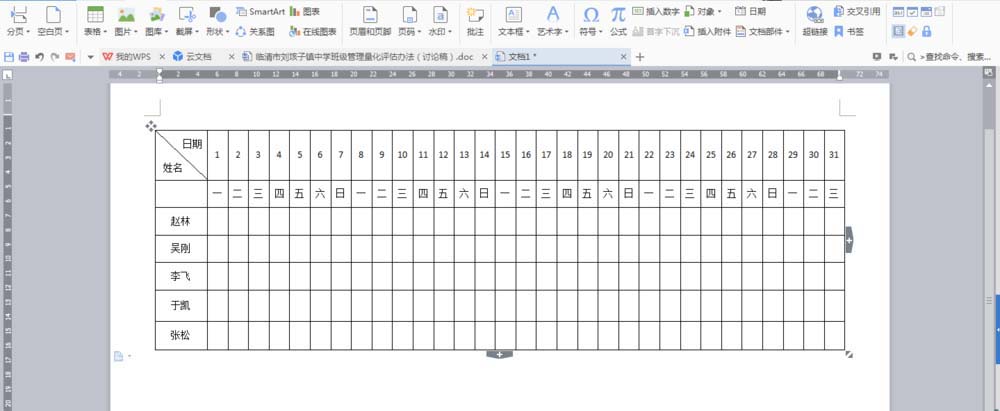Screen dimensions: 1000x411
Task: Insert a 图表 chart
Action: coord(305,11)
